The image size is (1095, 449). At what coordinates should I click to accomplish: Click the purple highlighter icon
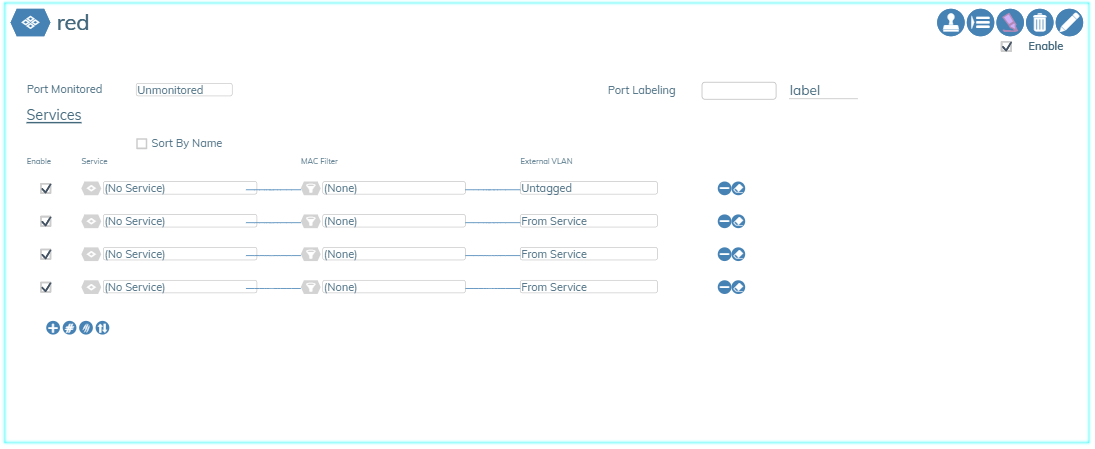(x=1010, y=22)
